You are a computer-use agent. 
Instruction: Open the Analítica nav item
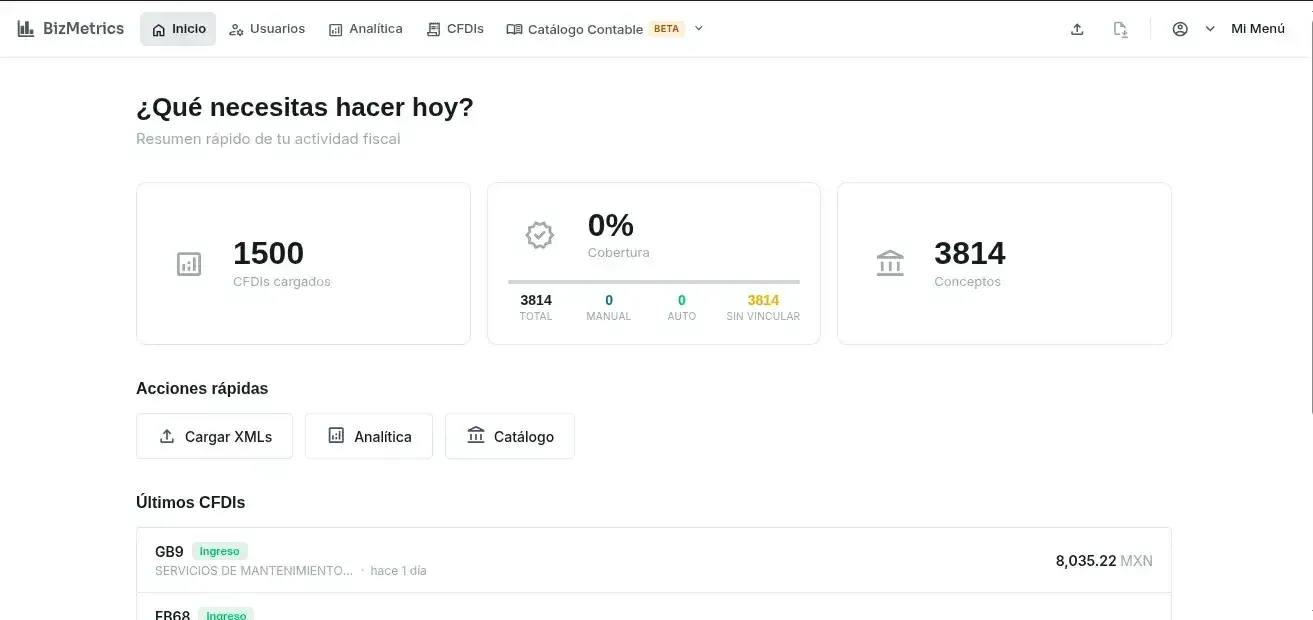[x=366, y=29]
